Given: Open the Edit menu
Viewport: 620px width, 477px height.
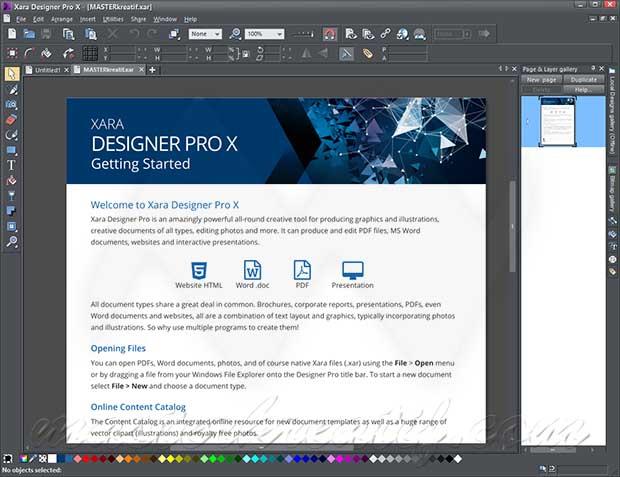Looking at the screenshot, I should [38, 19].
